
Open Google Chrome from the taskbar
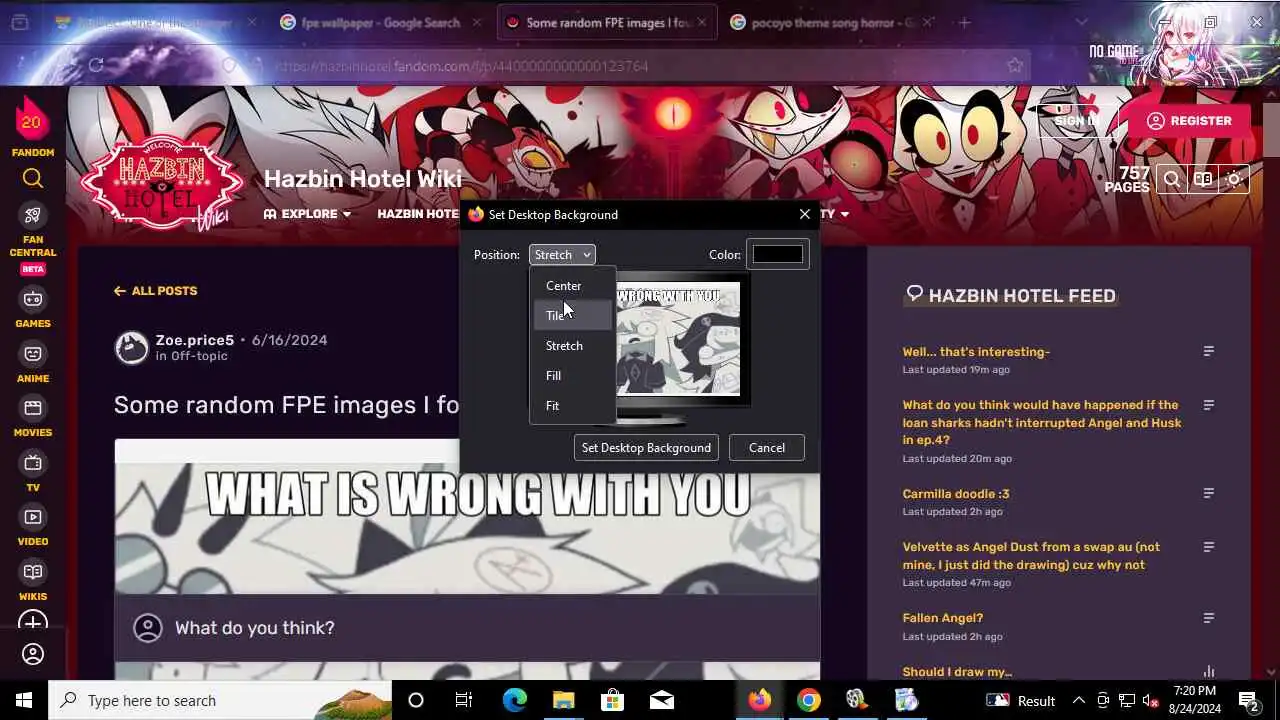click(x=809, y=700)
